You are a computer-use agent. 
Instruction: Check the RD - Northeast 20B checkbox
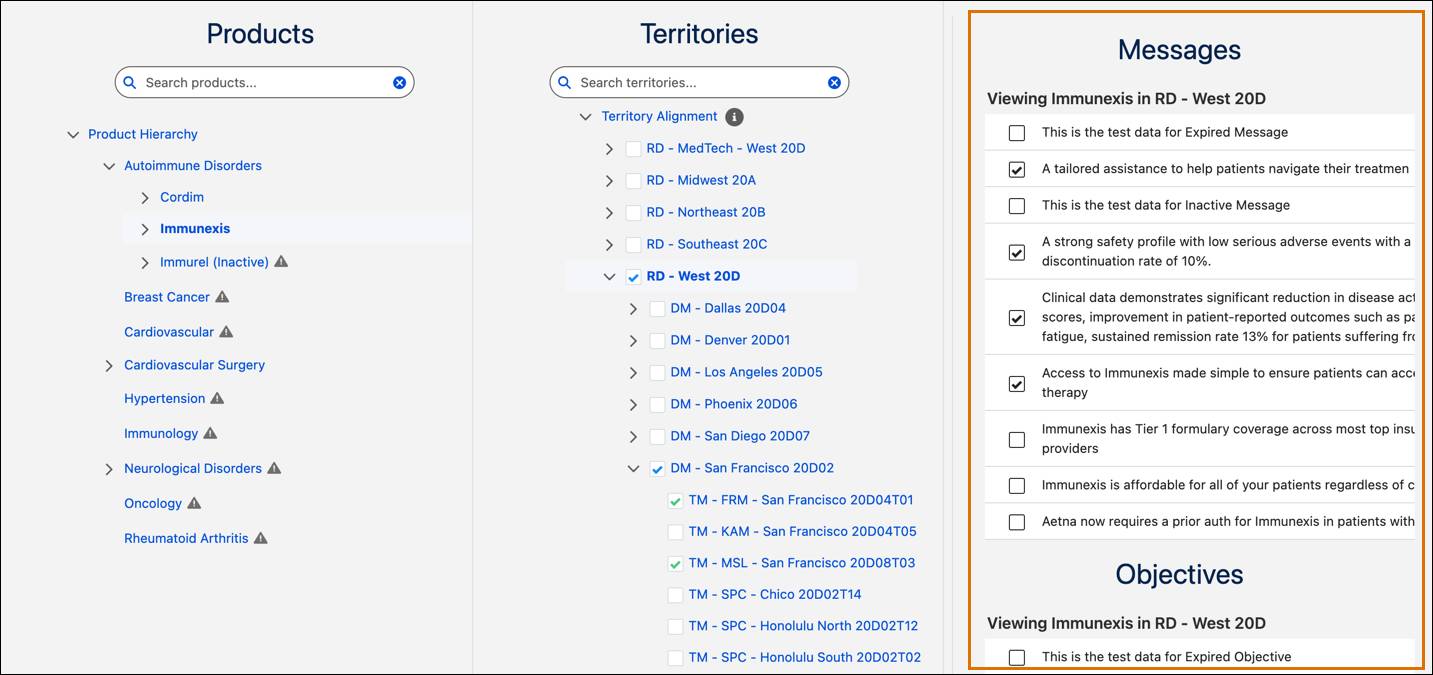pyautogui.click(x=633, y=213)
